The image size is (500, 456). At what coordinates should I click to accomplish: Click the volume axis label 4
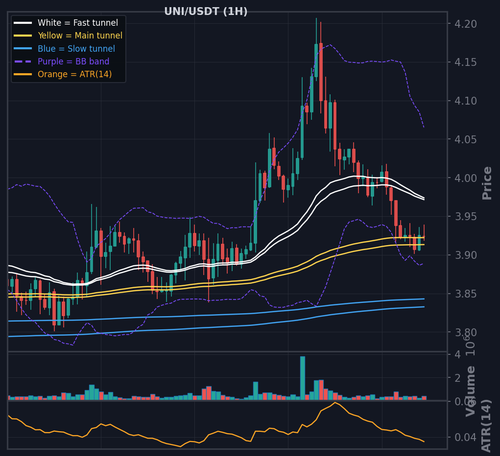pyautogui.click(x=458, y=355)
